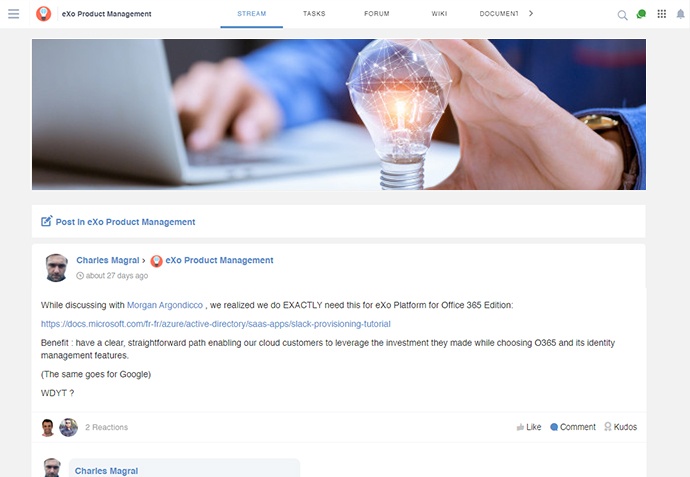Send Kudos for the post
This screenshot has height=477, width=690.
pyautogui.click(x=620, y=427)
